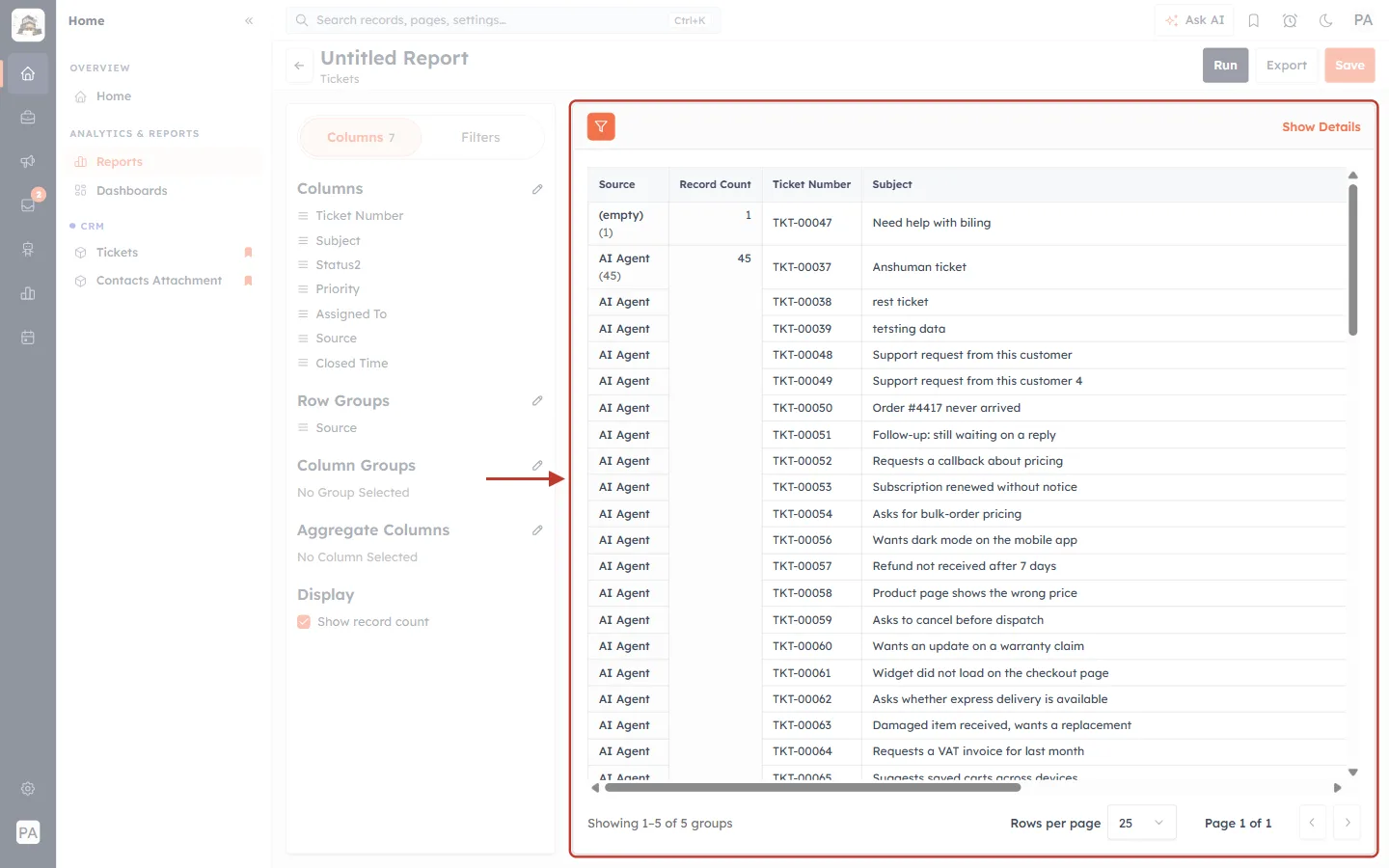
Task: Open the calendar icon in left rail
Action: click(28, 338)
